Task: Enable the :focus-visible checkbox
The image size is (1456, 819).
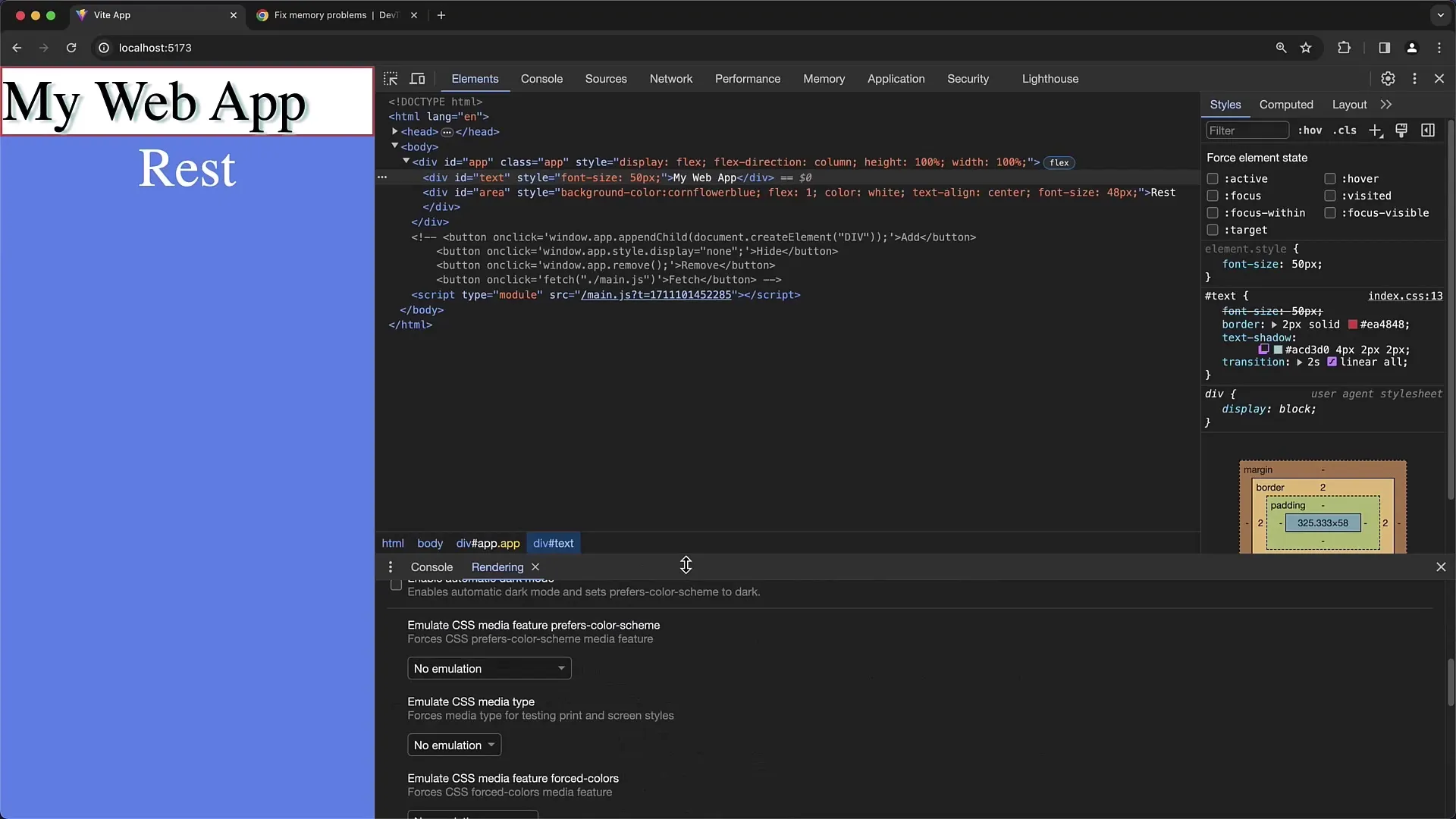Action: pyautogui.click(x=1330, y=213)
